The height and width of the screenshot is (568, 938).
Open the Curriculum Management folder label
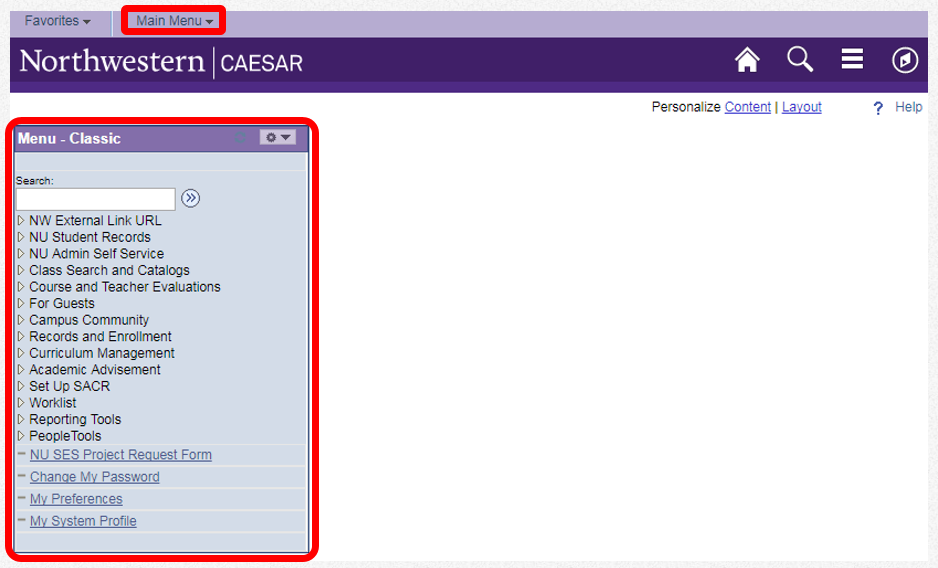pos(102,353)
